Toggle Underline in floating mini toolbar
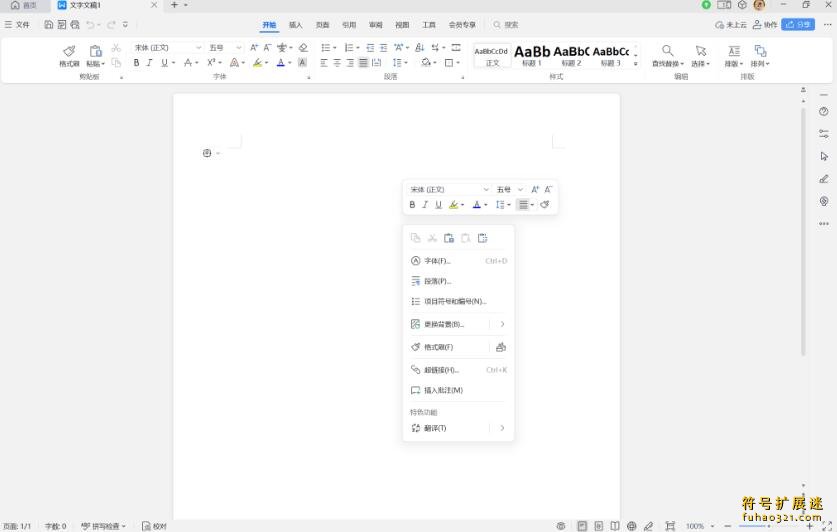 (x=438, y=204)
